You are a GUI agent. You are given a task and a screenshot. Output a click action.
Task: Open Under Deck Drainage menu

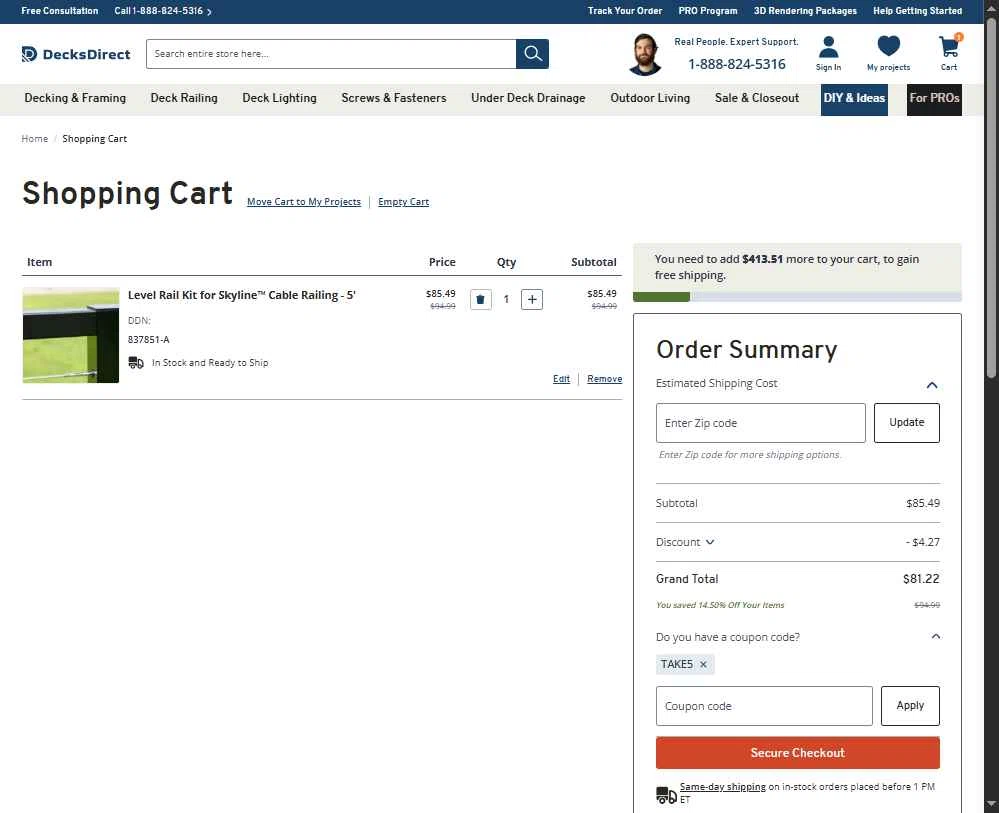tap(528, 98)
